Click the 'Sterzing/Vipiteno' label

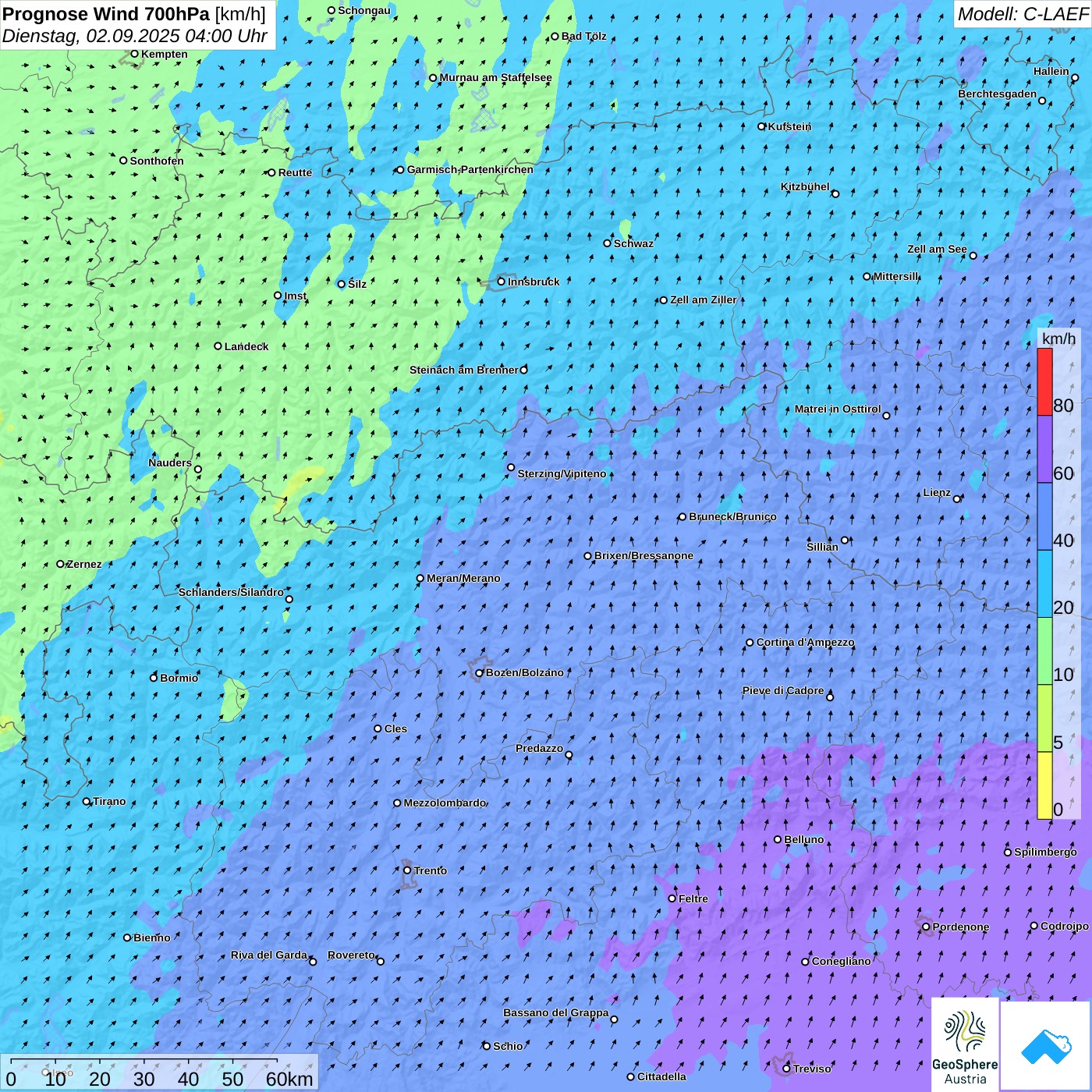562,473
